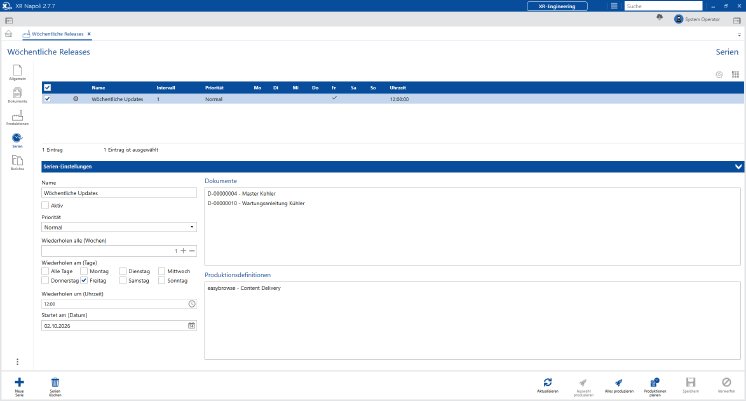Uncheck the Wöchentliche Updates row checkbox
Image resolution: width=746 pixels, height=401 pixels.
[47, 99]
